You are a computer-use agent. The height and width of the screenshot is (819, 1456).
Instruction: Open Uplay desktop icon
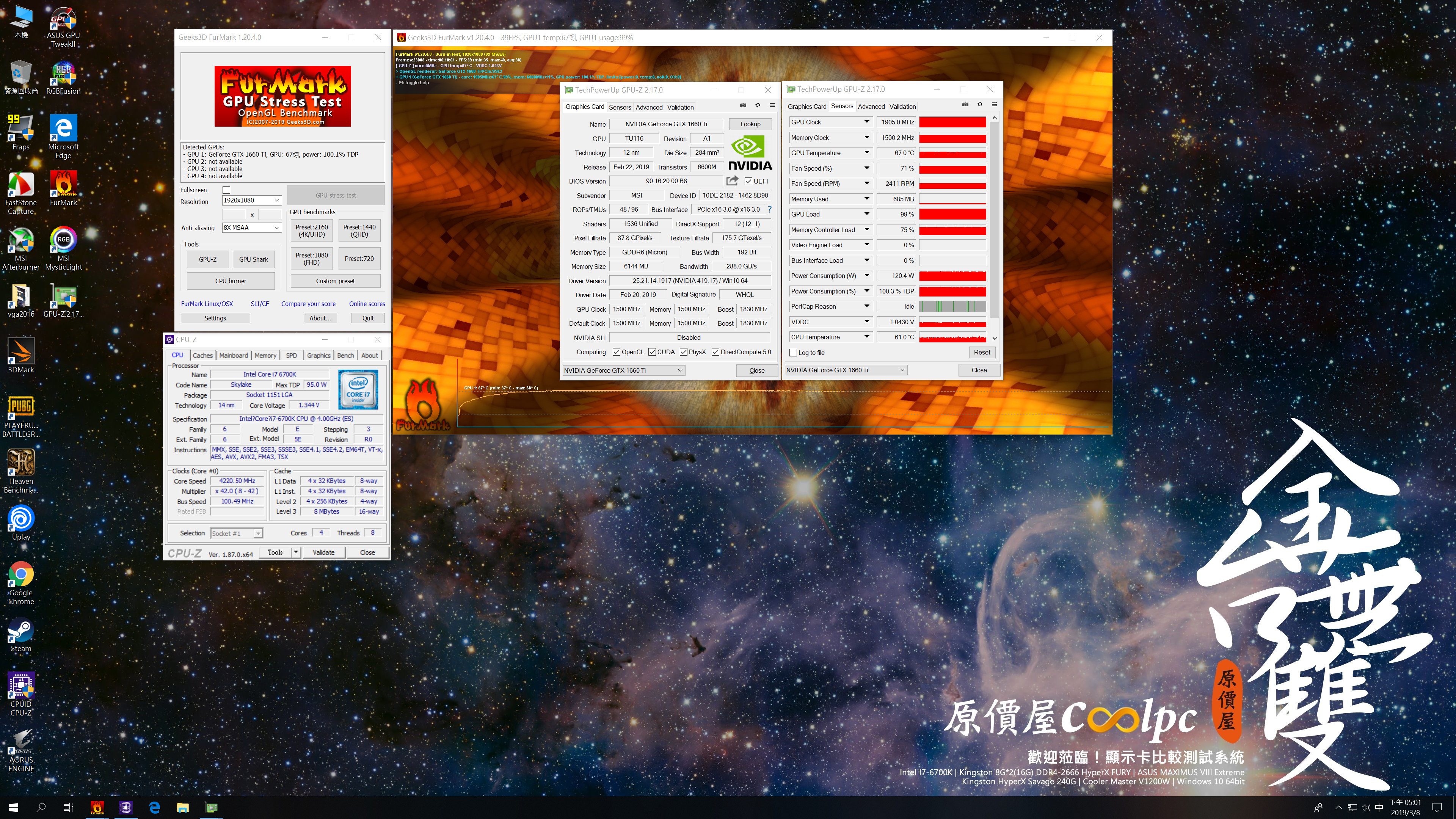pyautogui.click(x=21, y=523)
